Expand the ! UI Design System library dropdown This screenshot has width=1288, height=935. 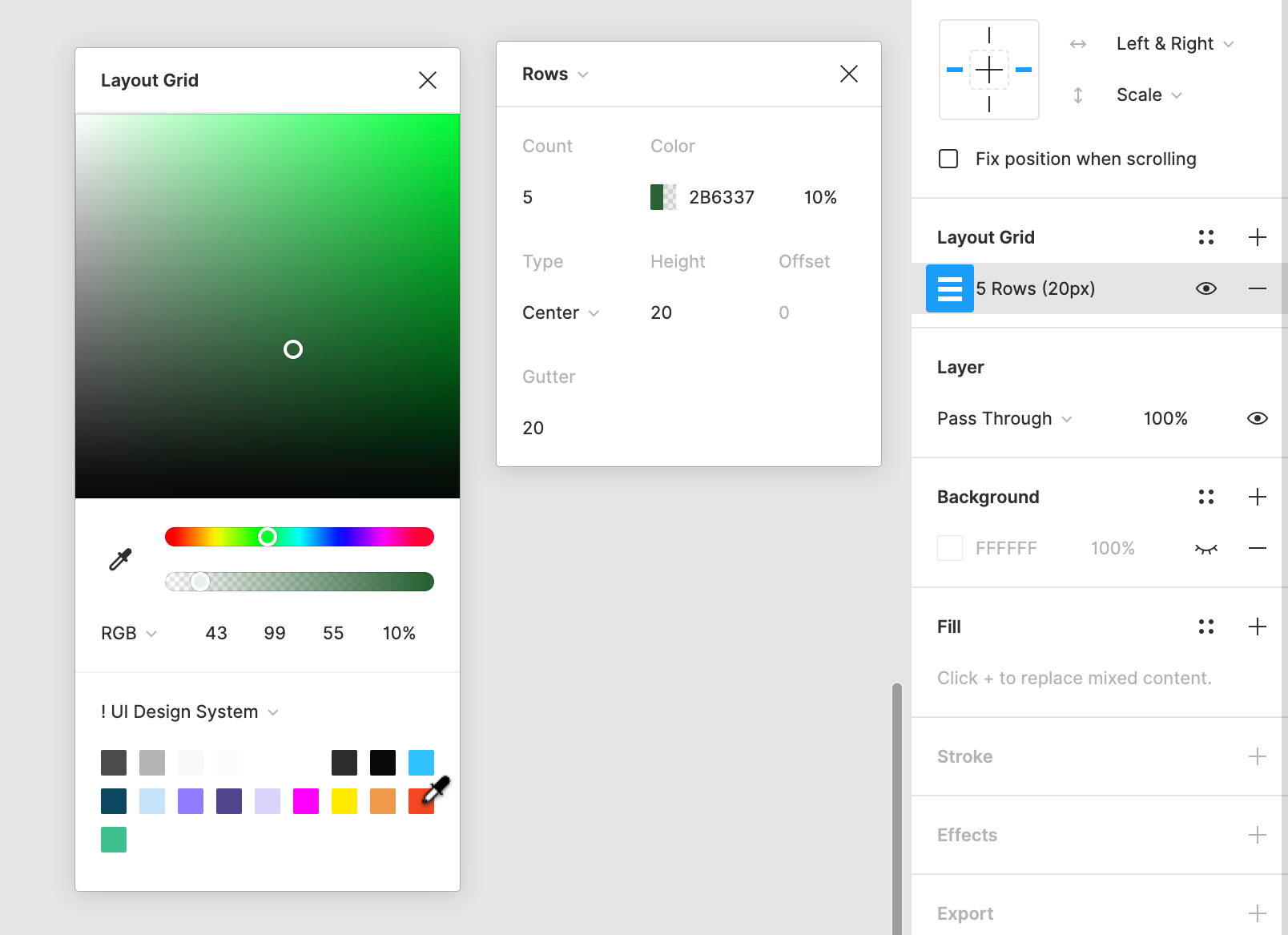[189, 711]
